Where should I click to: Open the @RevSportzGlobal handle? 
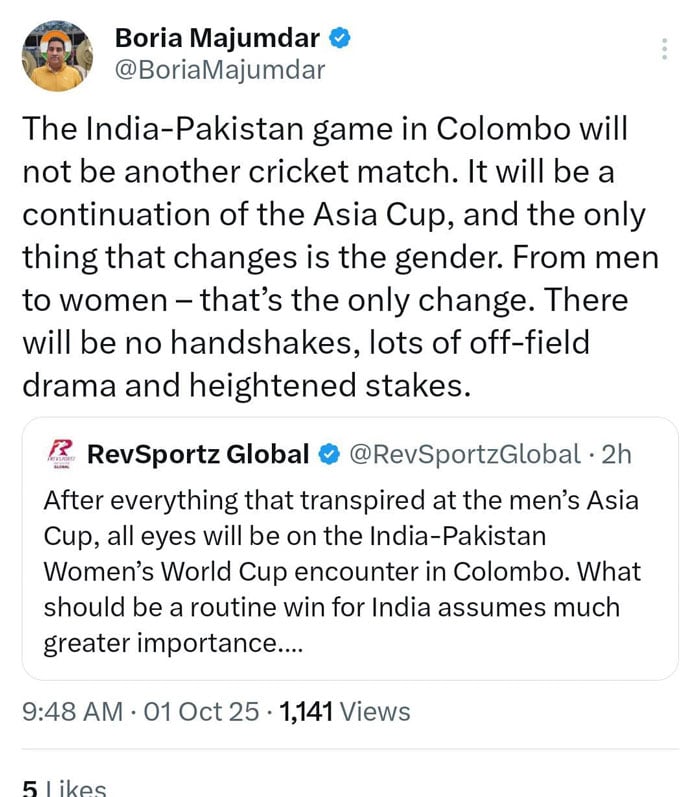click(x=463, y=455)
